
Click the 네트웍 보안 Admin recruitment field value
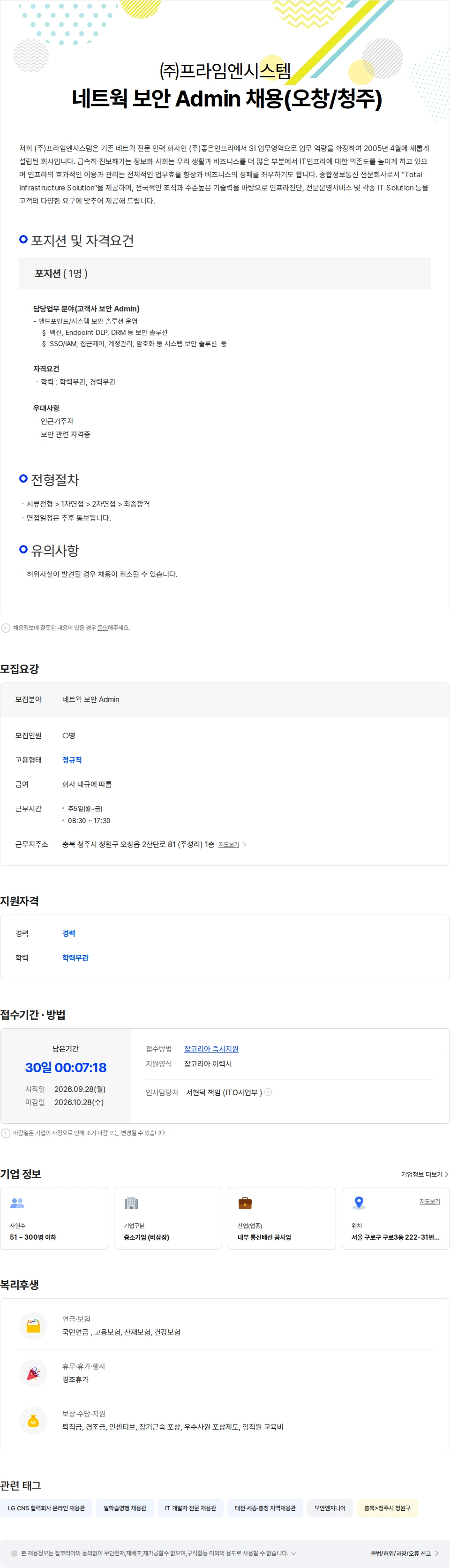click(90, 699)
